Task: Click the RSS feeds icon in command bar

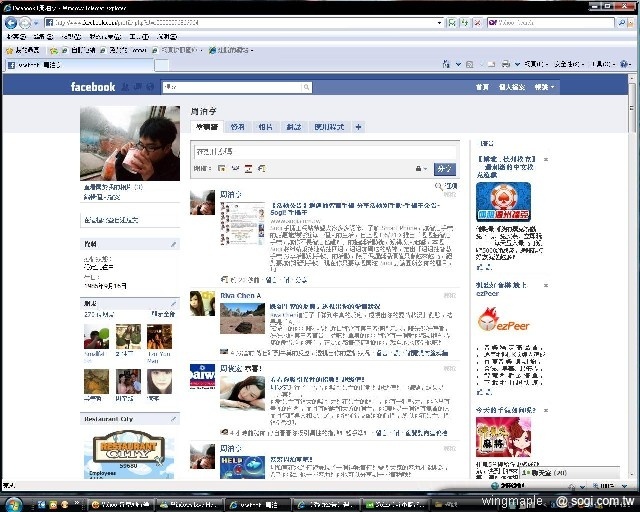Action: (470, 64)
